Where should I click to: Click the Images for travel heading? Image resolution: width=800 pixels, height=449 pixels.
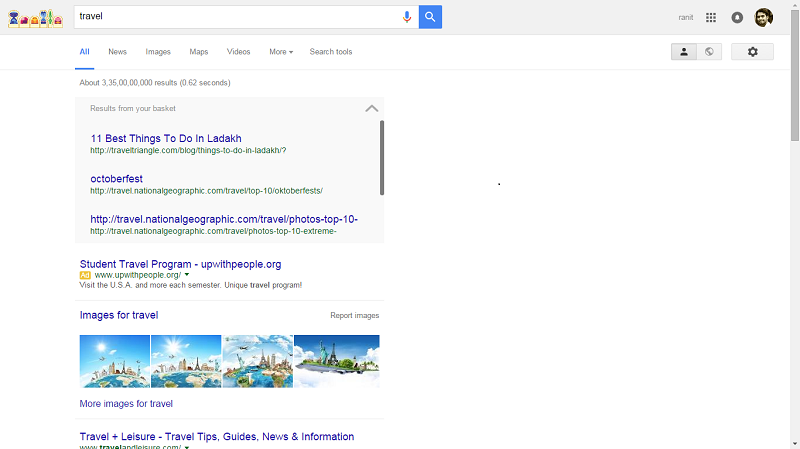[119, 315]
